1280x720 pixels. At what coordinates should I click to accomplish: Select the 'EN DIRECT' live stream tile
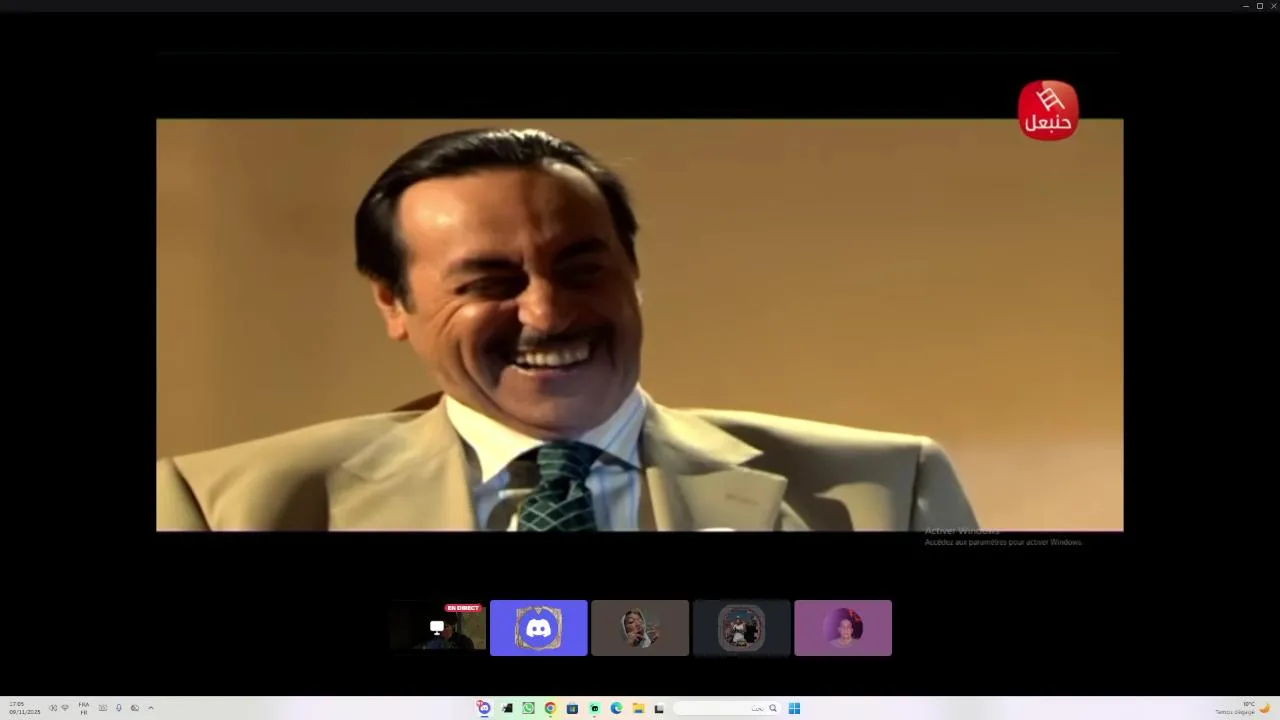[x=438, y=628]
